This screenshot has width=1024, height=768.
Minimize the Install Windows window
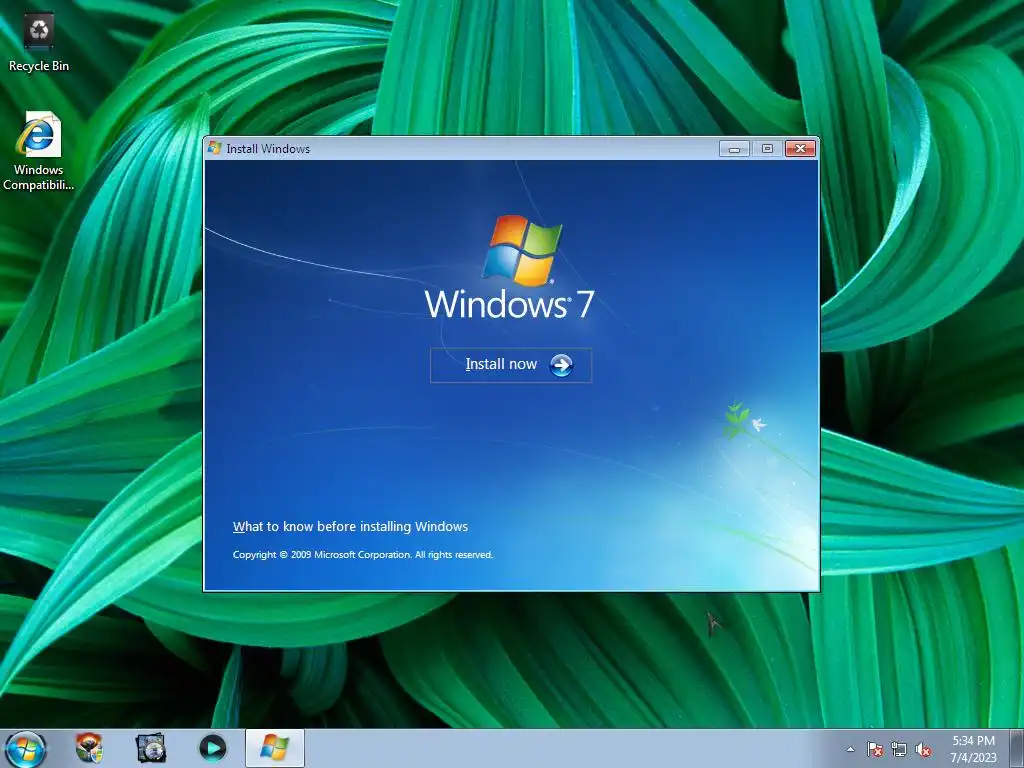734,149
